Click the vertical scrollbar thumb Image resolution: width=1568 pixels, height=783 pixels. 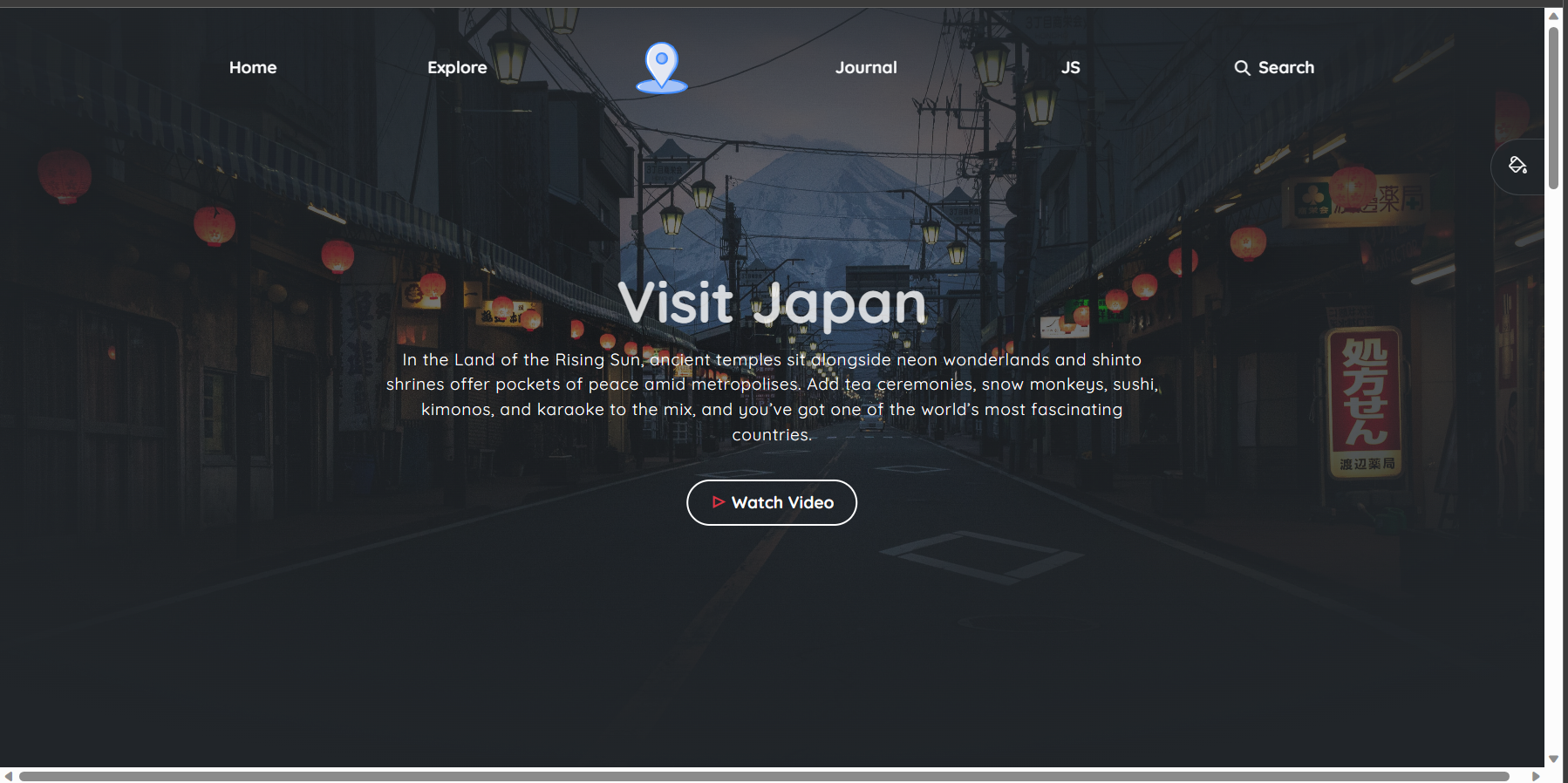pos(1553,105)
